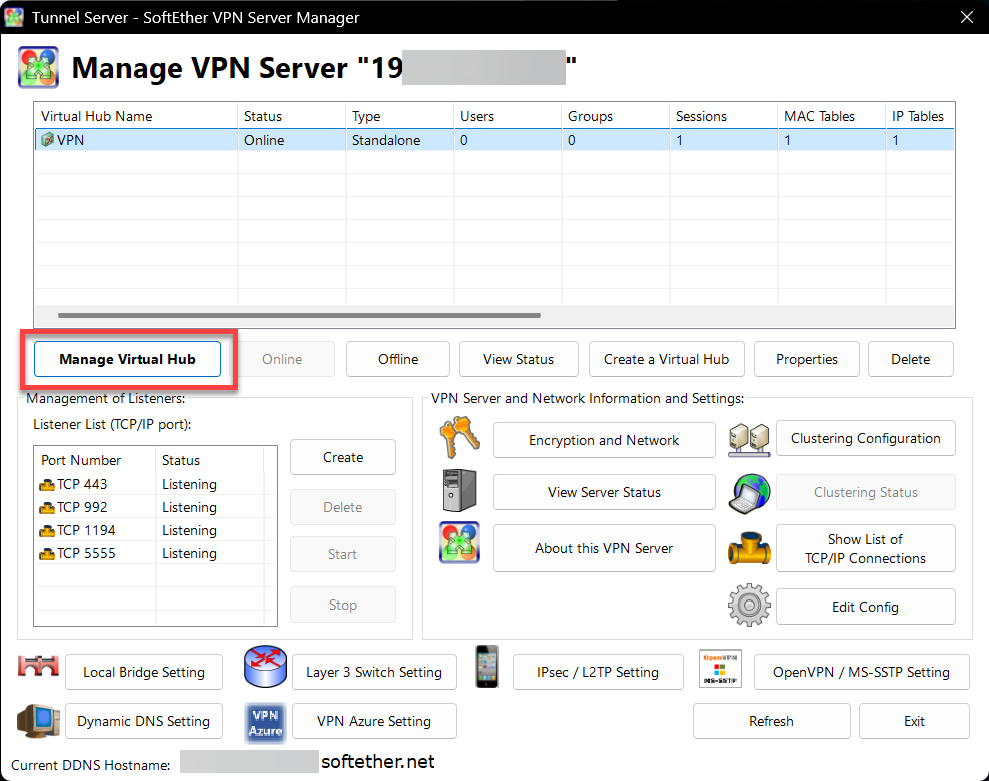
Task: Select the TCP 992 listener row text
Action: (82, 507)
